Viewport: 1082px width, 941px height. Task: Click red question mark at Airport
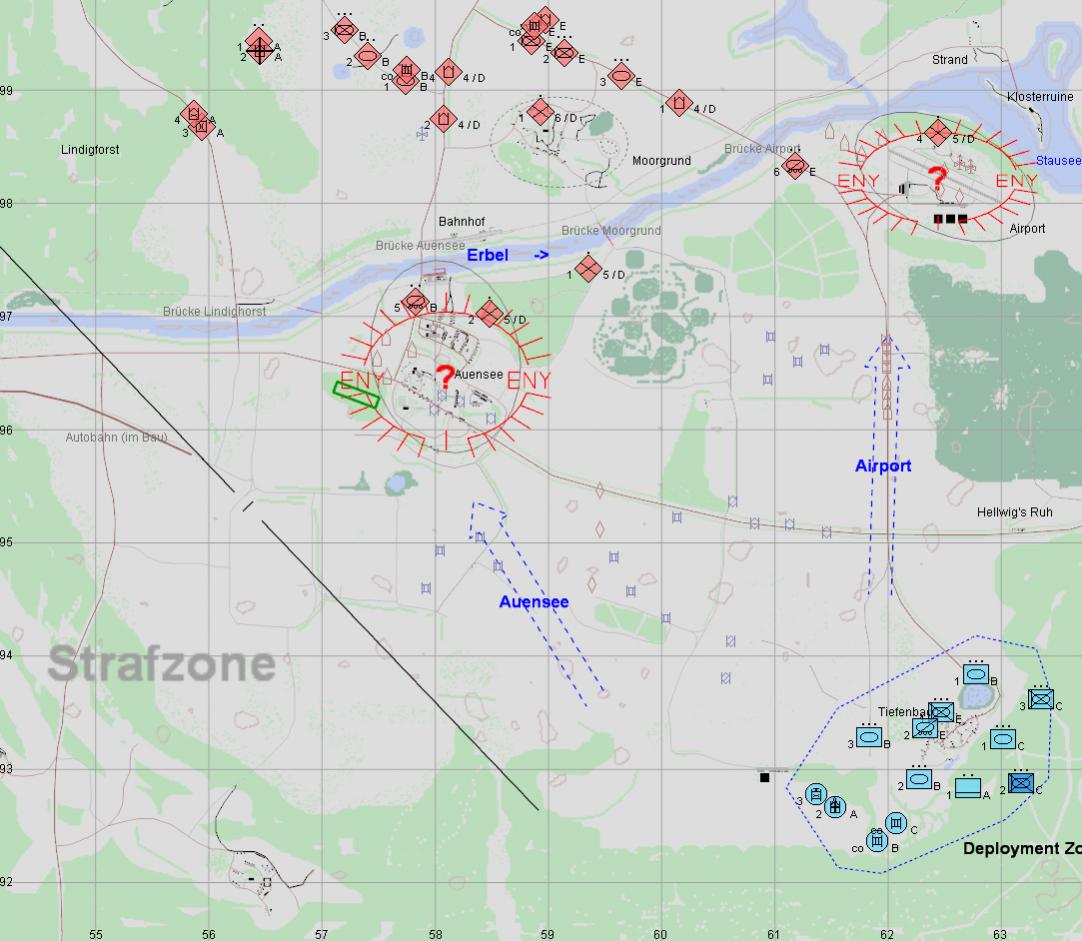click(x=937, y=180)
